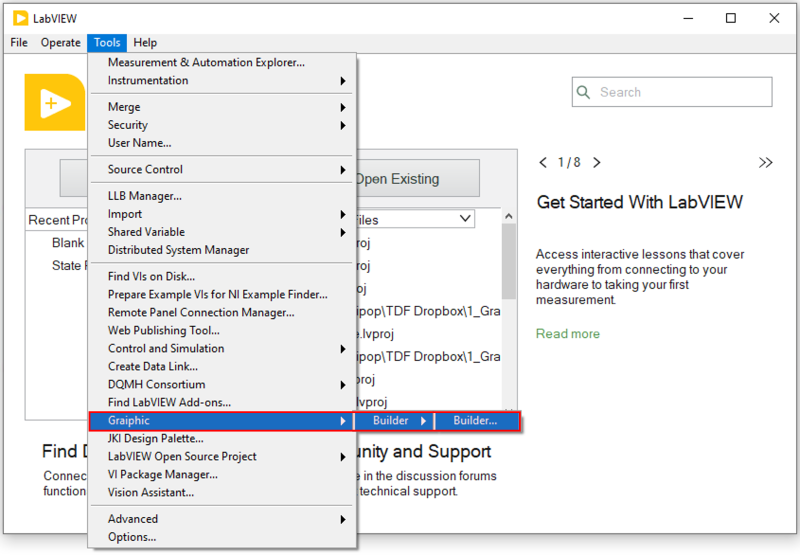Go to next getting-started slide

click(x=596, y=163)
